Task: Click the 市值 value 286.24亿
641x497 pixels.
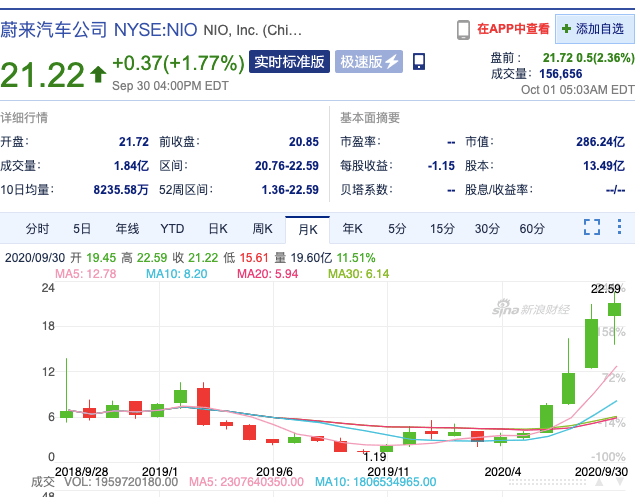Action: click(x=601, y=142)
